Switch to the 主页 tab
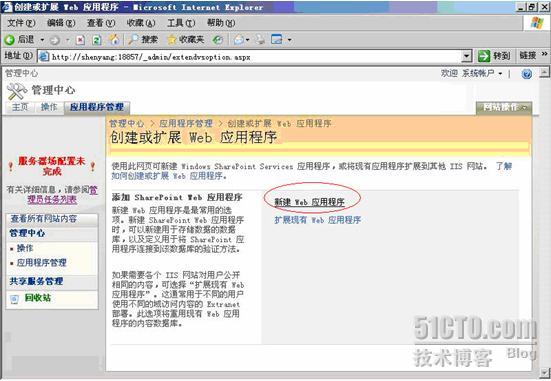Screen dimensions: 551x381 point(20,107)
